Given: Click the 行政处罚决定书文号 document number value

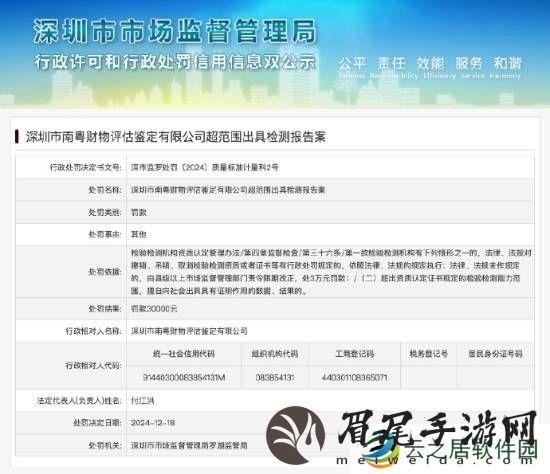Looking at the screenshot, I should [205, 167].
